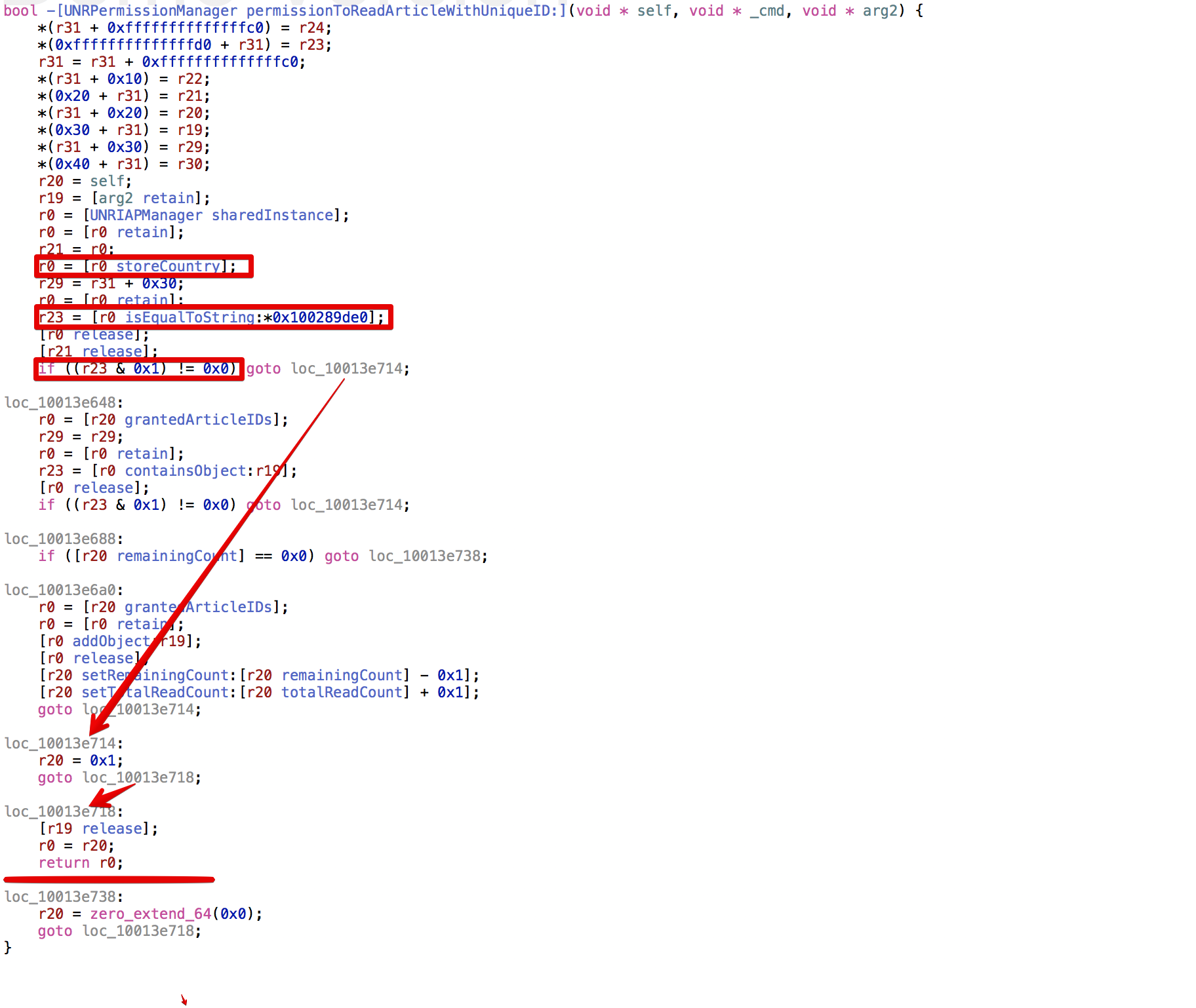Click the loc_10013e714: label heading
Viewport: 1196px width, 1008px height.
tap(64, 743)
